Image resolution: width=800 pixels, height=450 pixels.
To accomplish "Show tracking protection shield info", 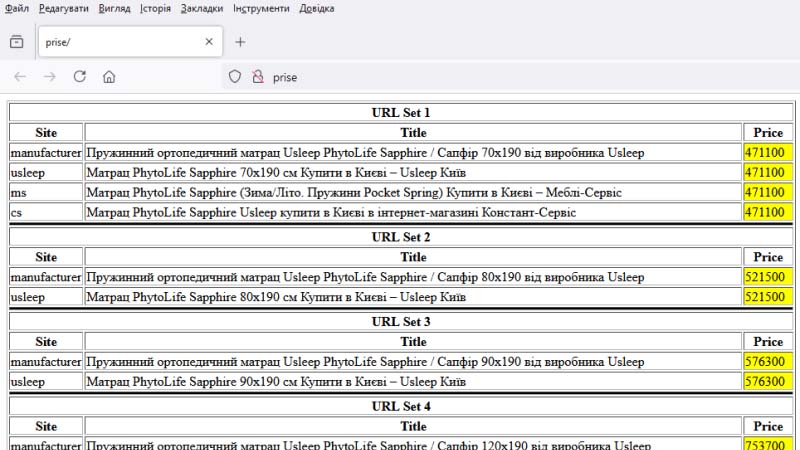I will coord(235,77).
